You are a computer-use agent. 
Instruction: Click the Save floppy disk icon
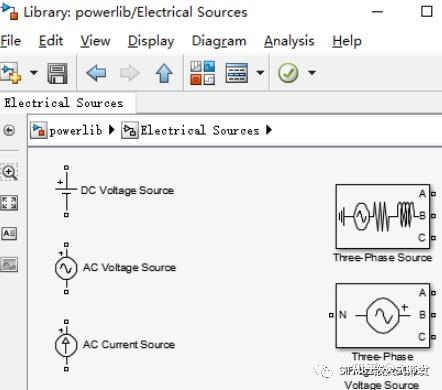click(57, 73)
